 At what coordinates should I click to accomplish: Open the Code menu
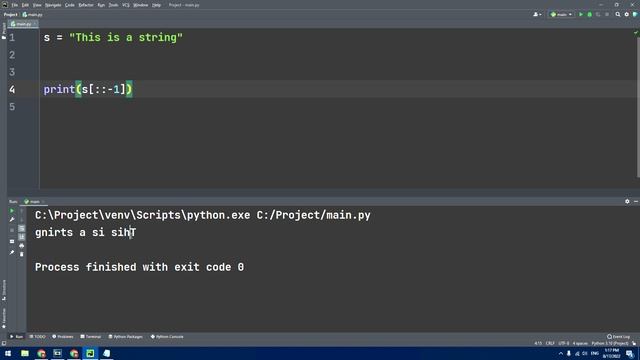(x=70, y=5)
